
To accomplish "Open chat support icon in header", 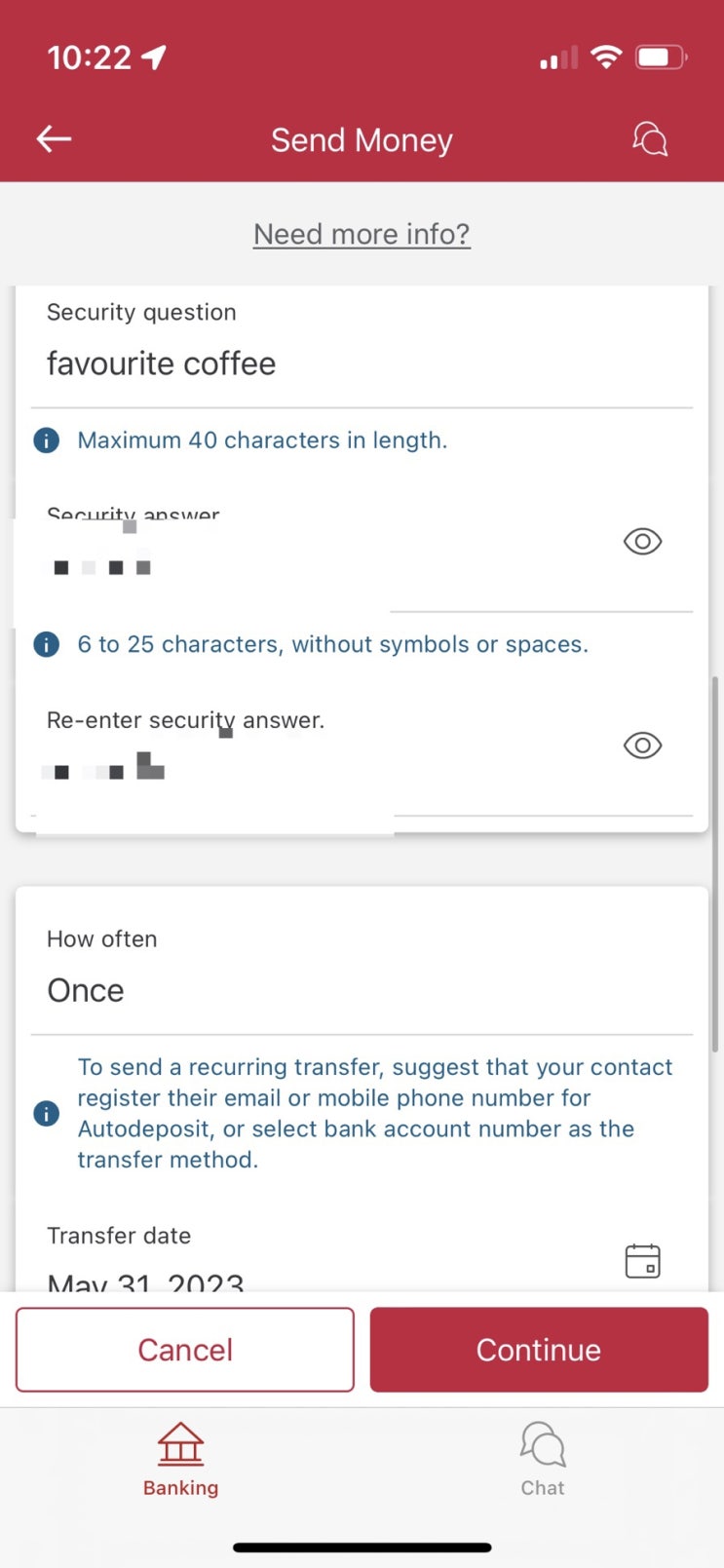I will click(x=650, y=139).
